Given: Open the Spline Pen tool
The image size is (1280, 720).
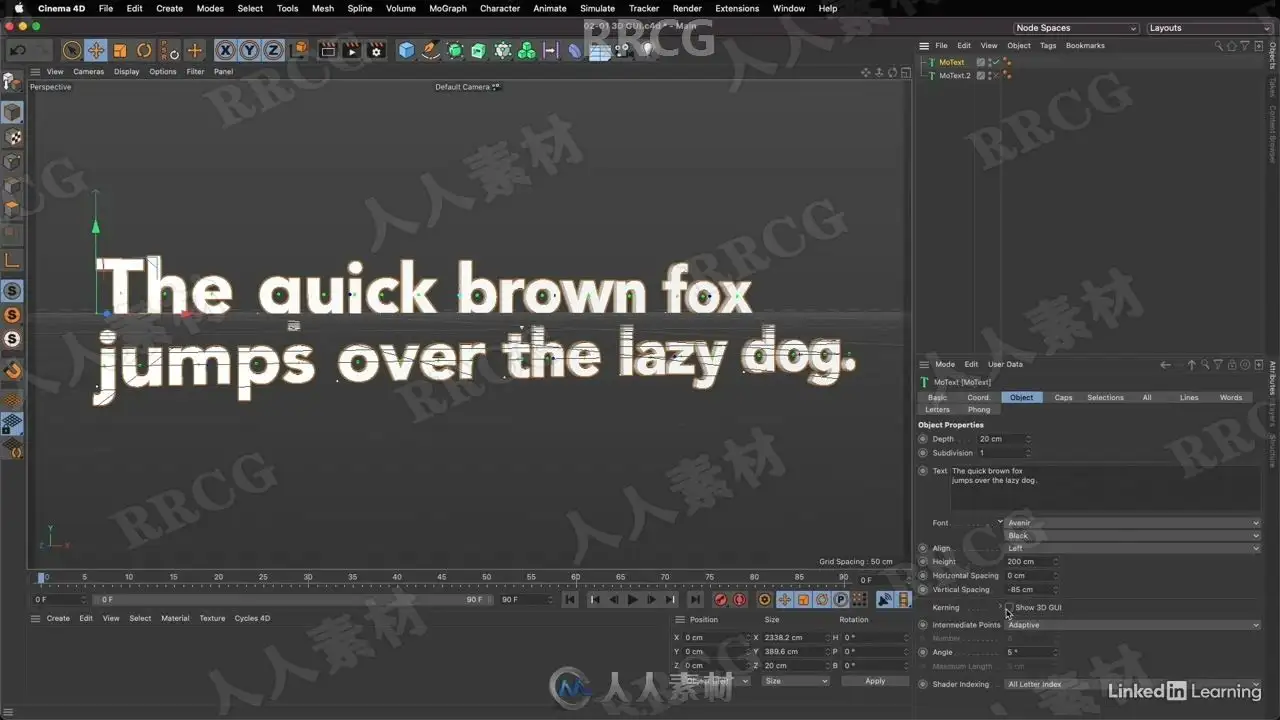Looking at the screenshot, I should tap(430, 50).
